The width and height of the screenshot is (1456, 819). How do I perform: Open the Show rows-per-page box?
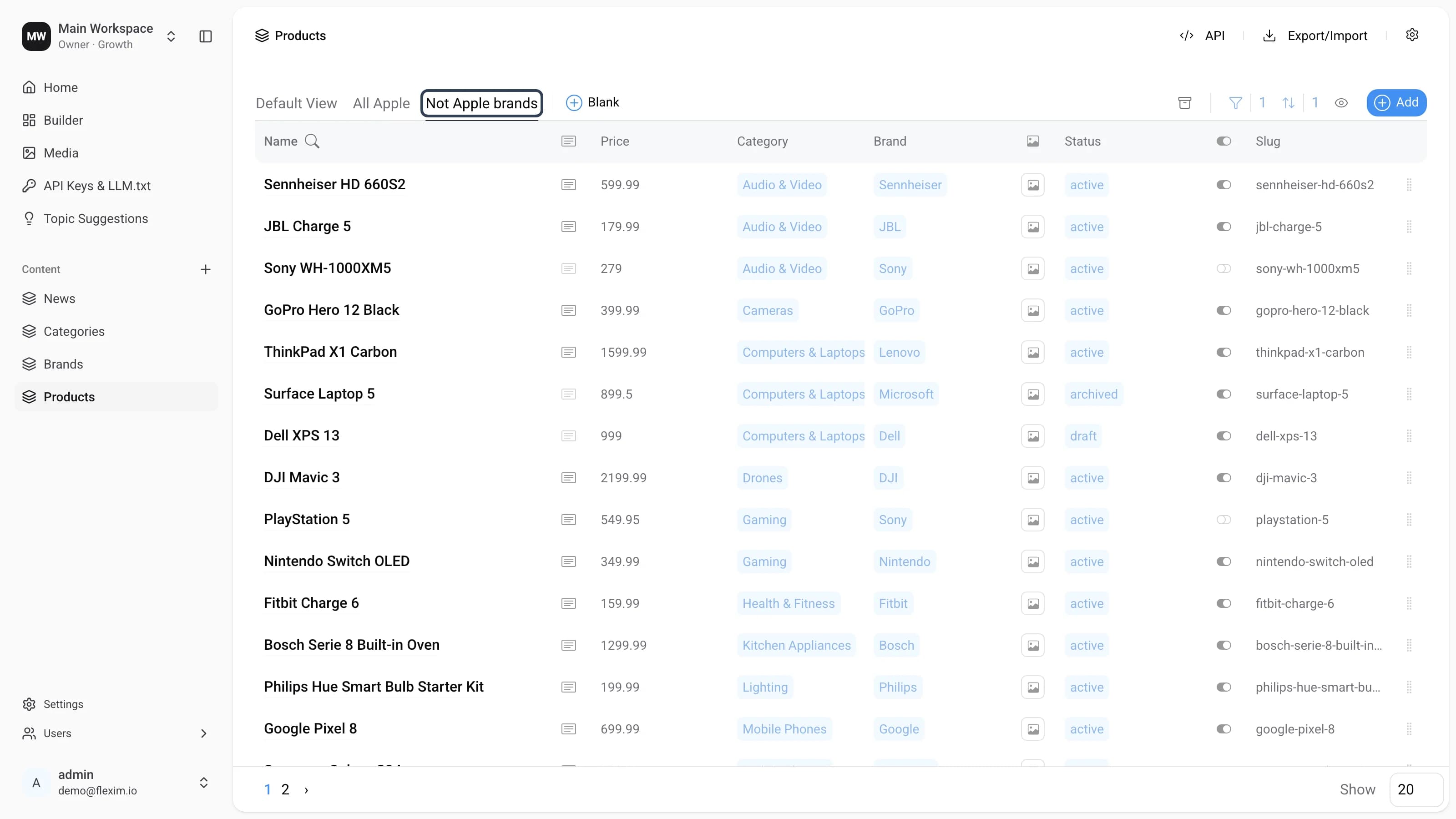(x=1416, y=789)
